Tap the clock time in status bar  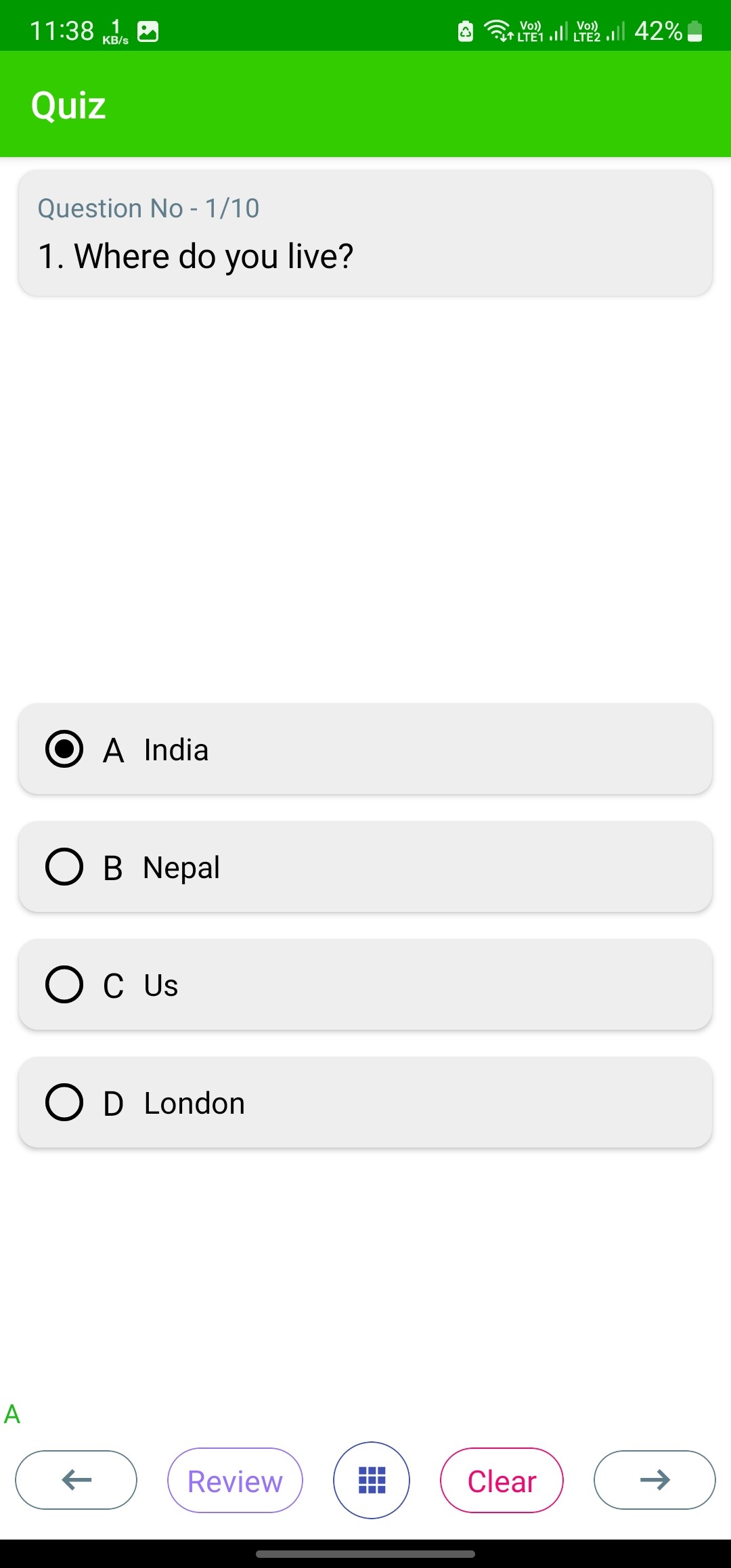pyautogui.click(x=62, y=31)
